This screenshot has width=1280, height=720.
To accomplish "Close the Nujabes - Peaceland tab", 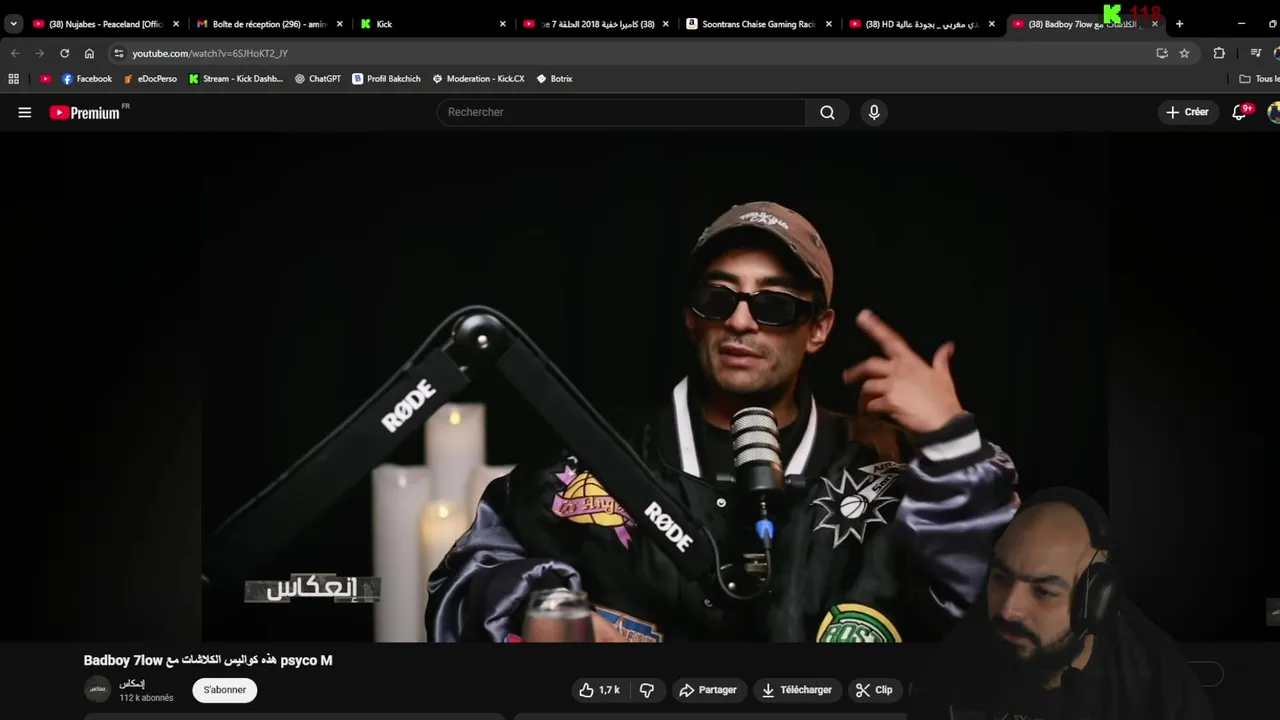I will [x=176, y=24].
